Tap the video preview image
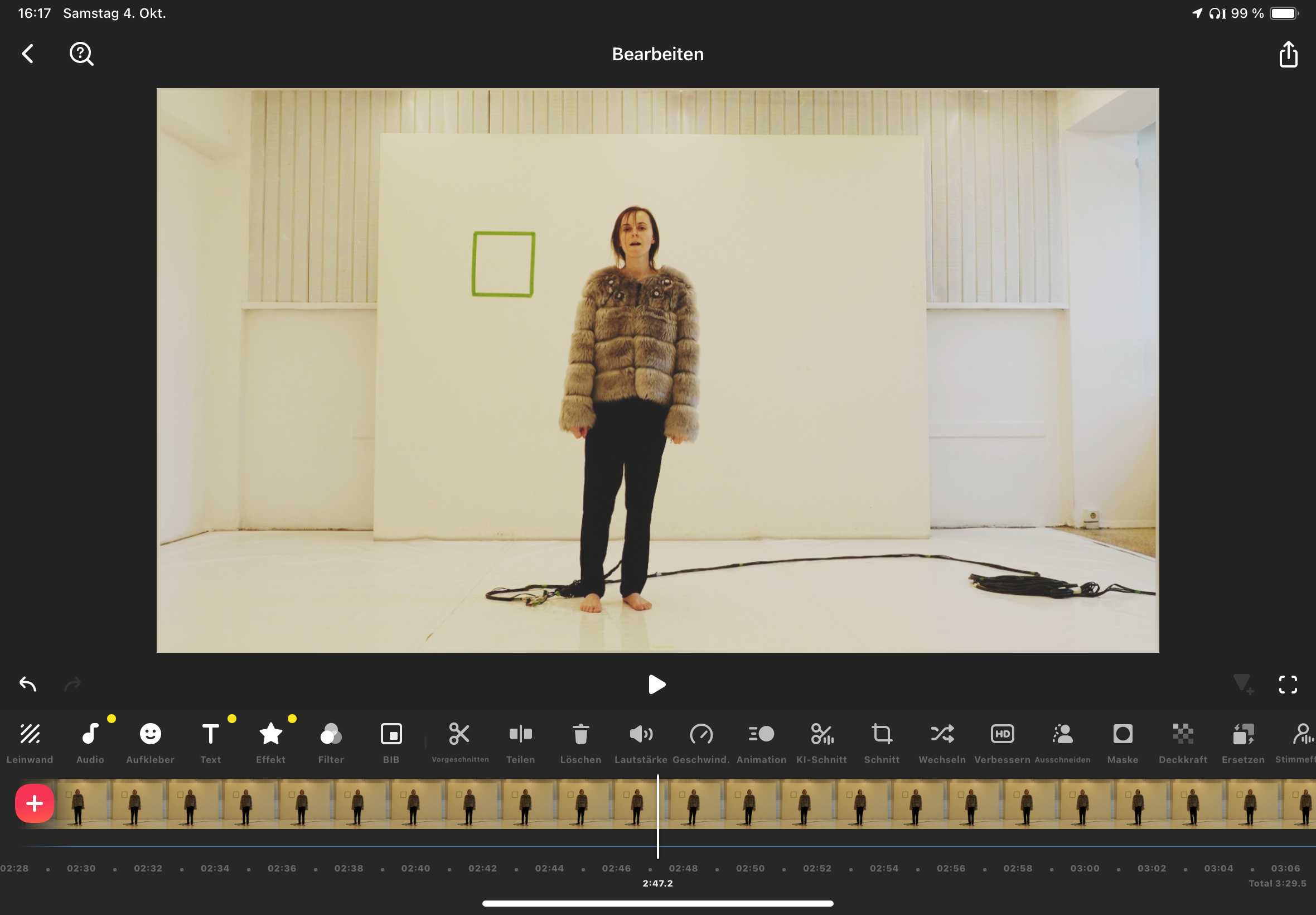The image size is (1316, 915). click(x=657, y=370)
